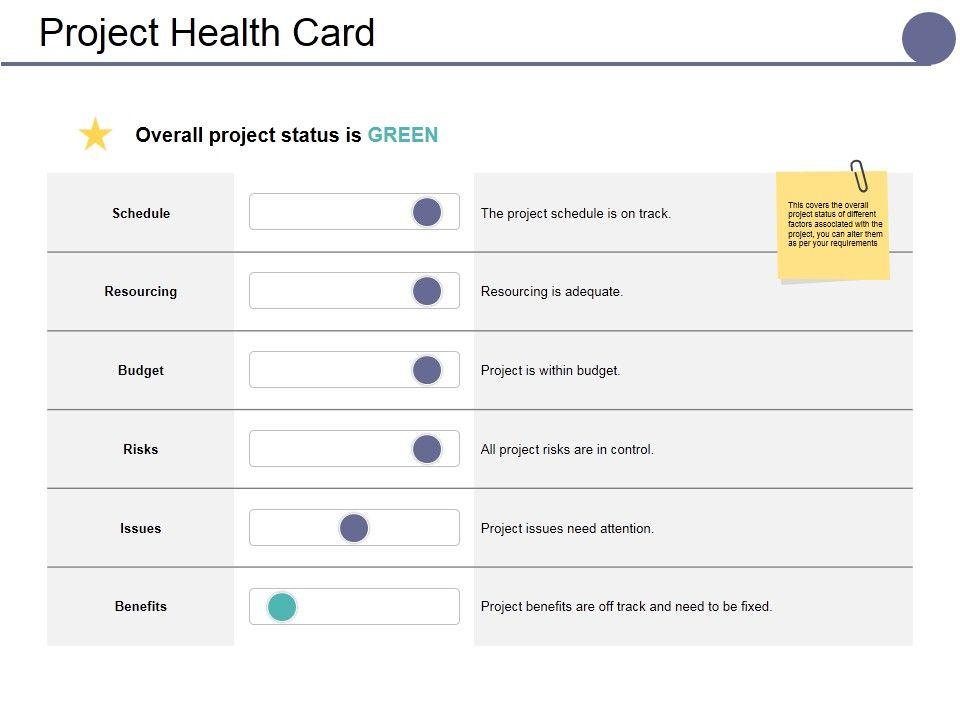Image resolution: width=960 pixels, height=720 pixels.
Task: Click the Risks status switch knob
Action: pos(427,449)
